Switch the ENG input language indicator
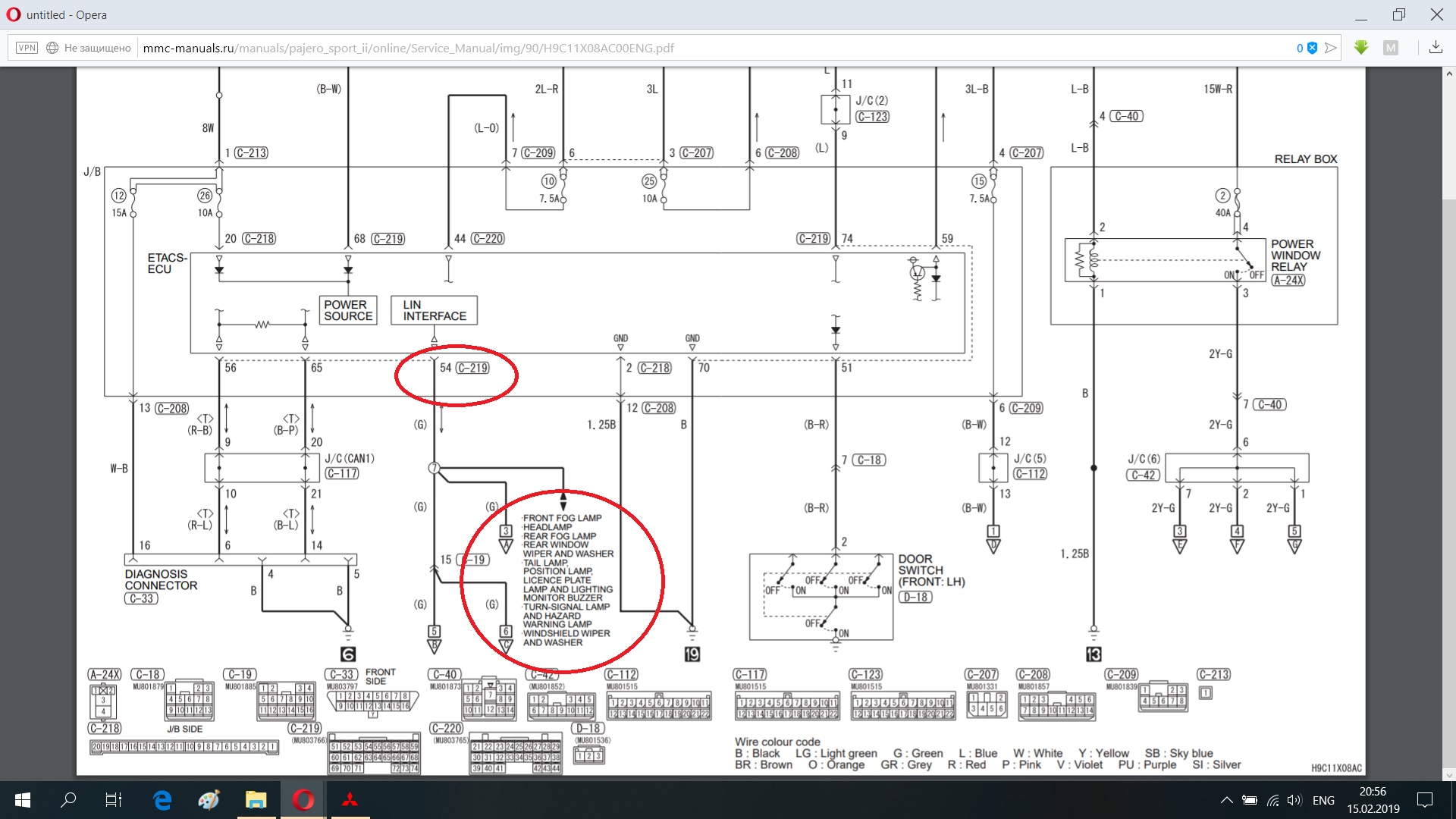1456x819 pixels. pos(1323,800)
